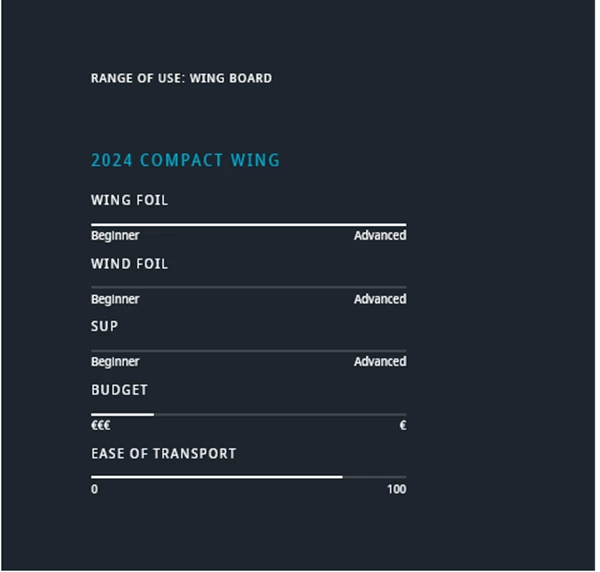Click the "WIND FOIL" label
The width and height of the screenshot is (600, 572).
(129, 264)
